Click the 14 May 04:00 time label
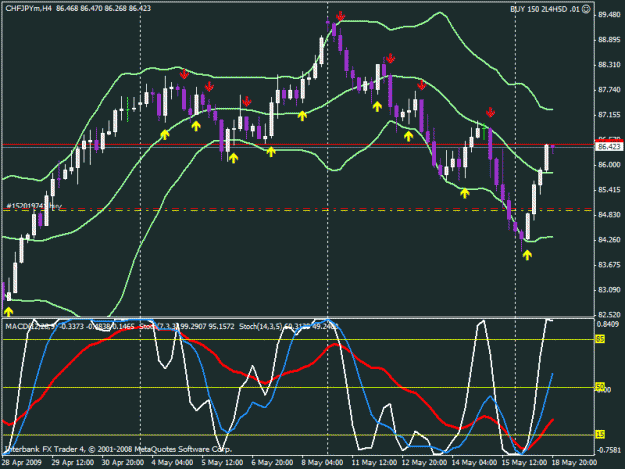This screenshot has width=625, height=469. [474, 463]
